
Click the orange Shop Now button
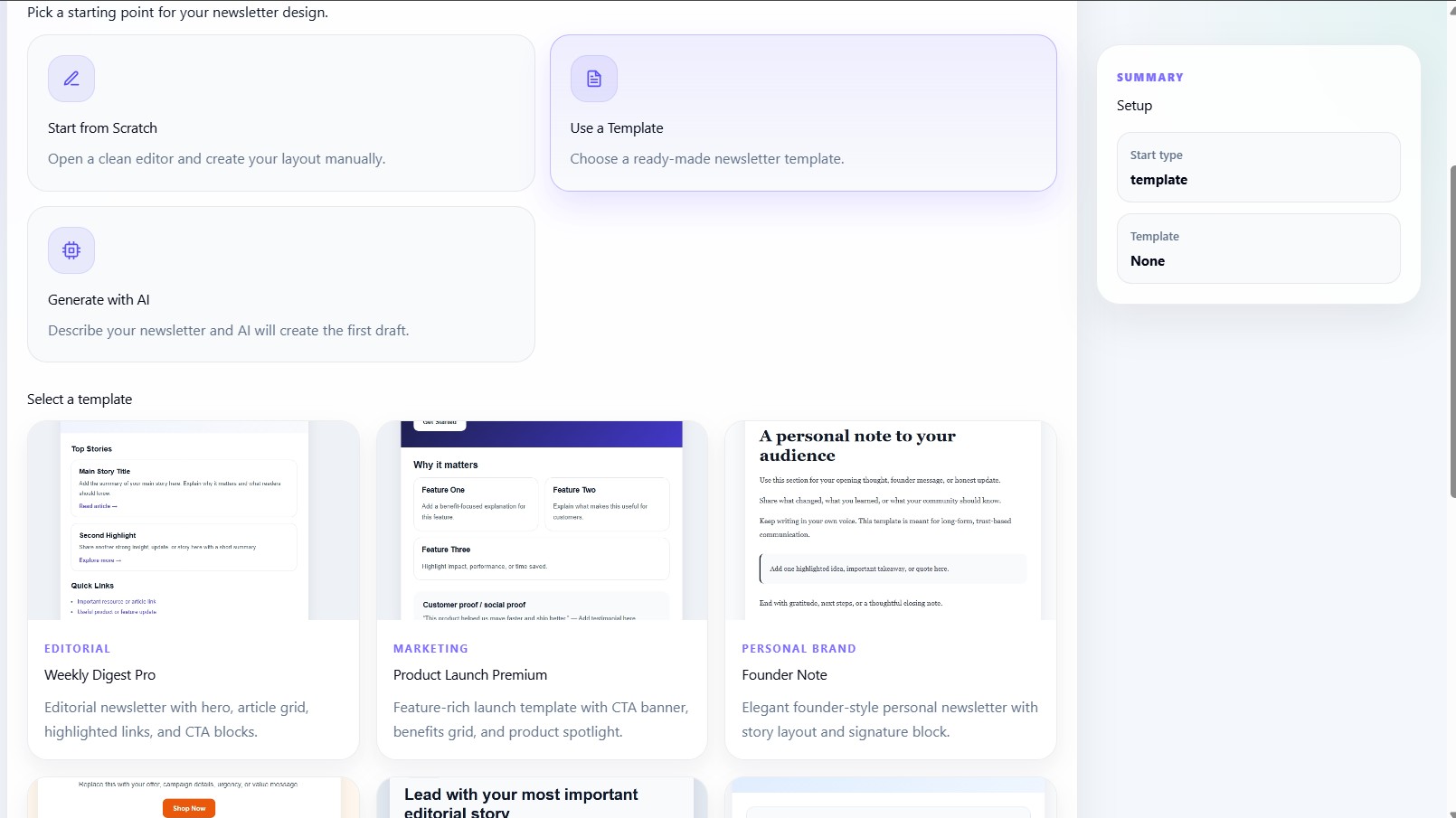189,808
